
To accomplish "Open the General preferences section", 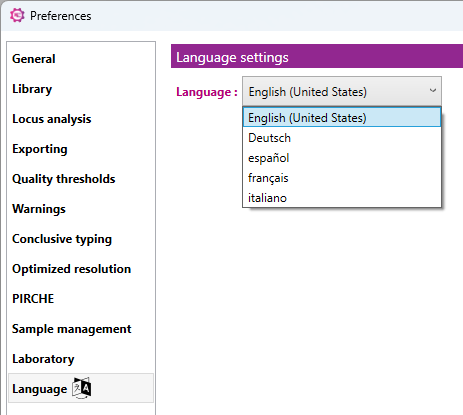I will 34,59.
